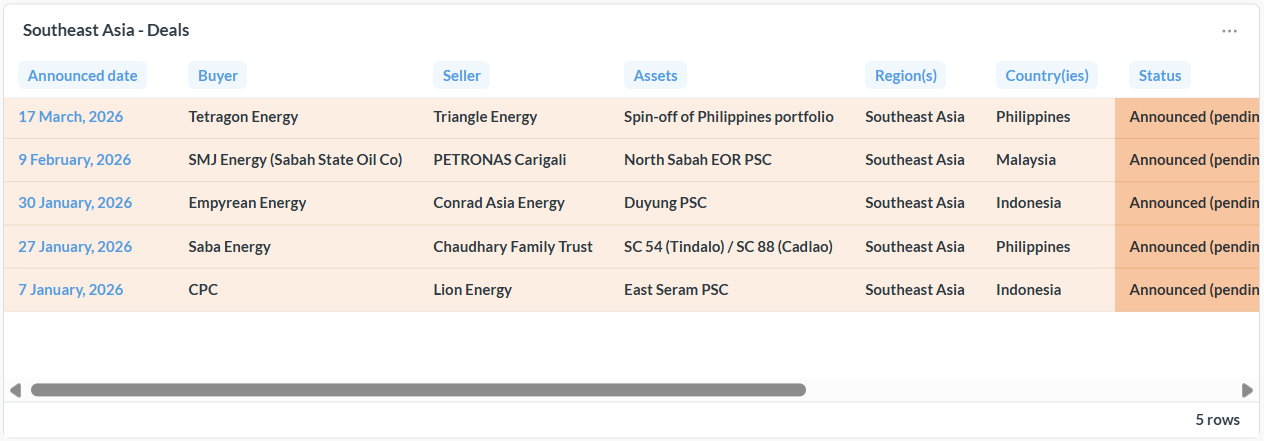This screenshot has width=1264, height=441.
Task: Open the 17 March, 2026 deal link
Action: (x=71, y=117)
